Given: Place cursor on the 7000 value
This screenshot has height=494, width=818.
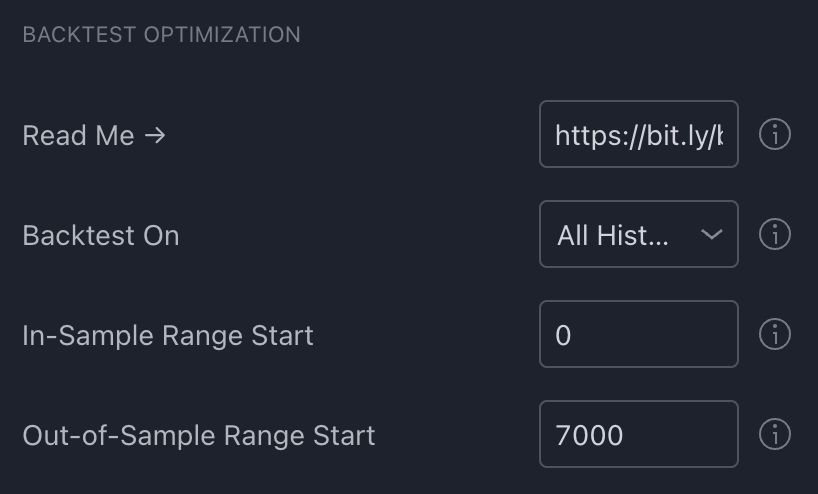Looking at the screenshot, I should [x=589, y=436].
